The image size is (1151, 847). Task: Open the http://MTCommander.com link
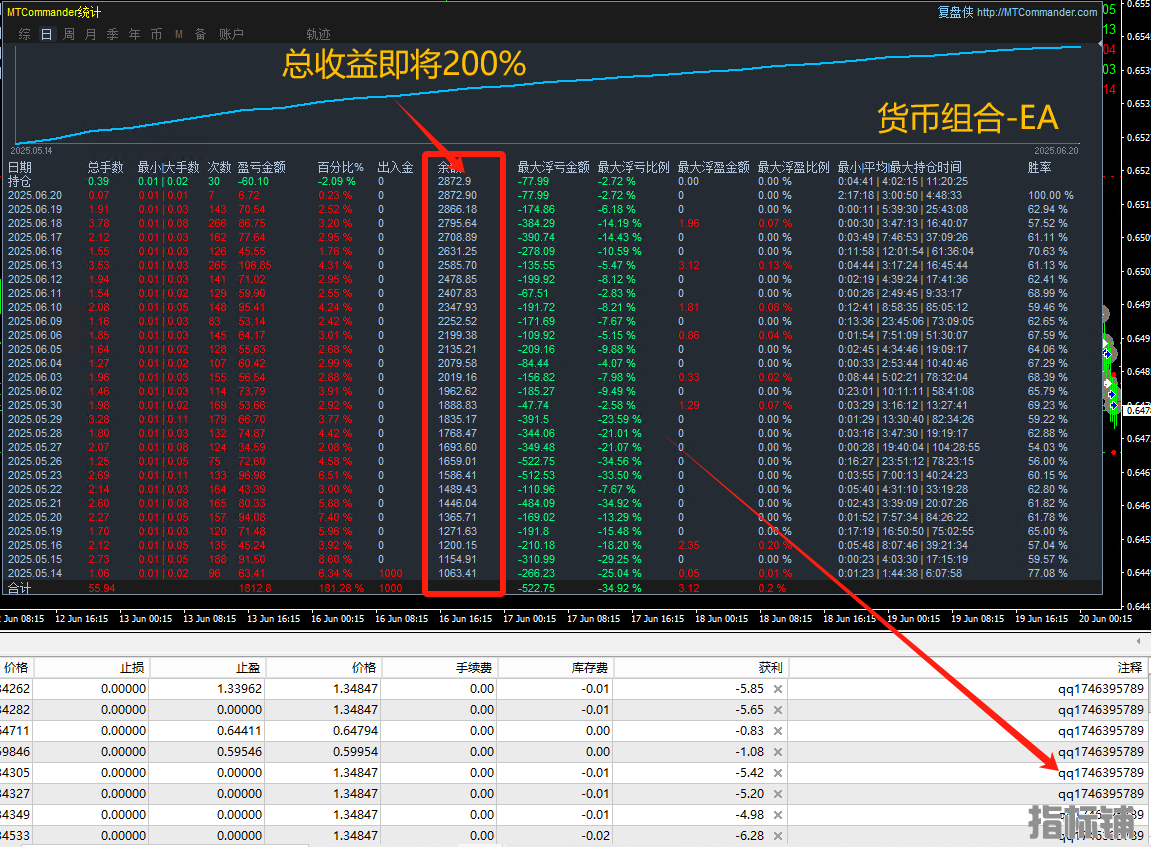[x=1036, y=12]
